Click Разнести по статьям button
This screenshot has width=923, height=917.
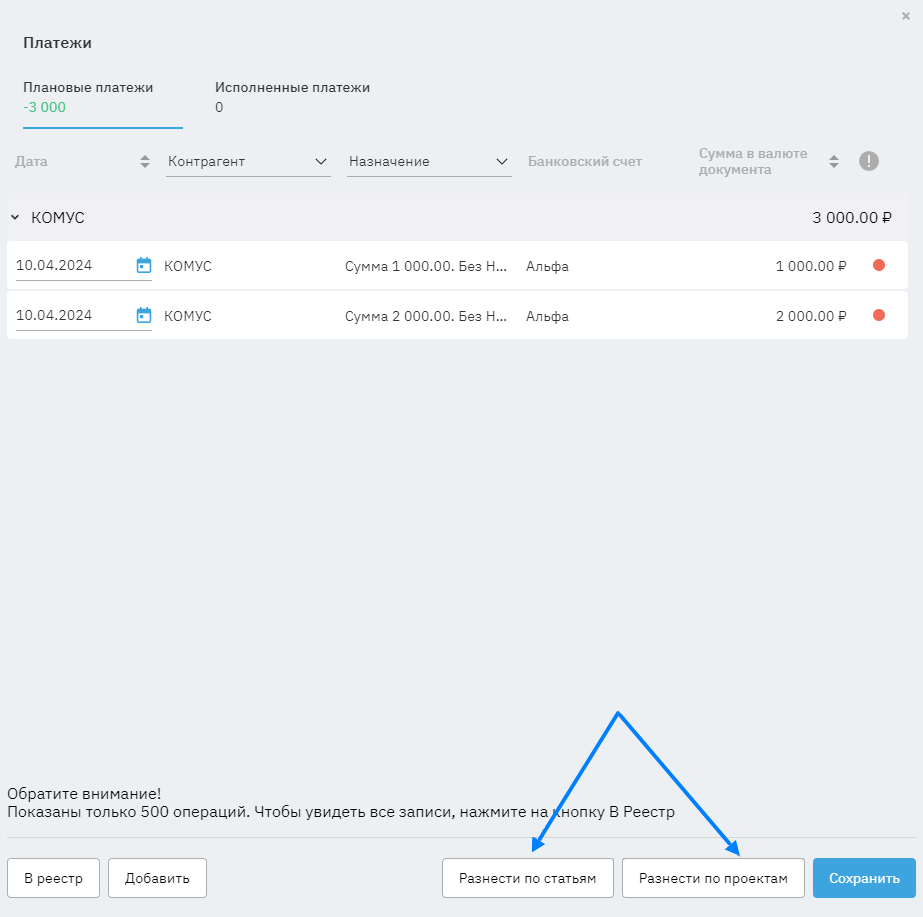click(527, 878)
